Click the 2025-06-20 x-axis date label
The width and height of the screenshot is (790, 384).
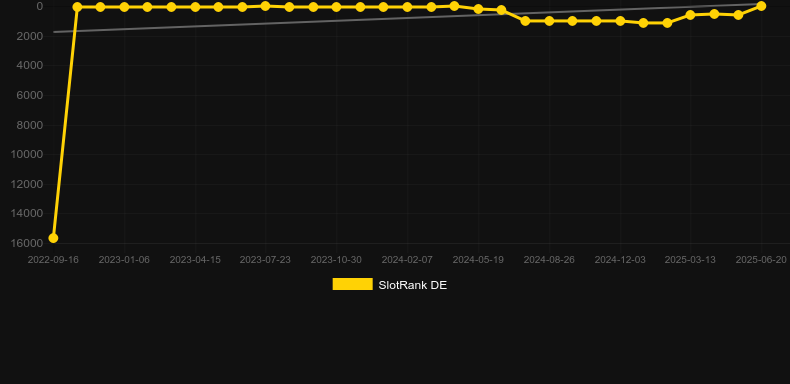tap(761, 260)
